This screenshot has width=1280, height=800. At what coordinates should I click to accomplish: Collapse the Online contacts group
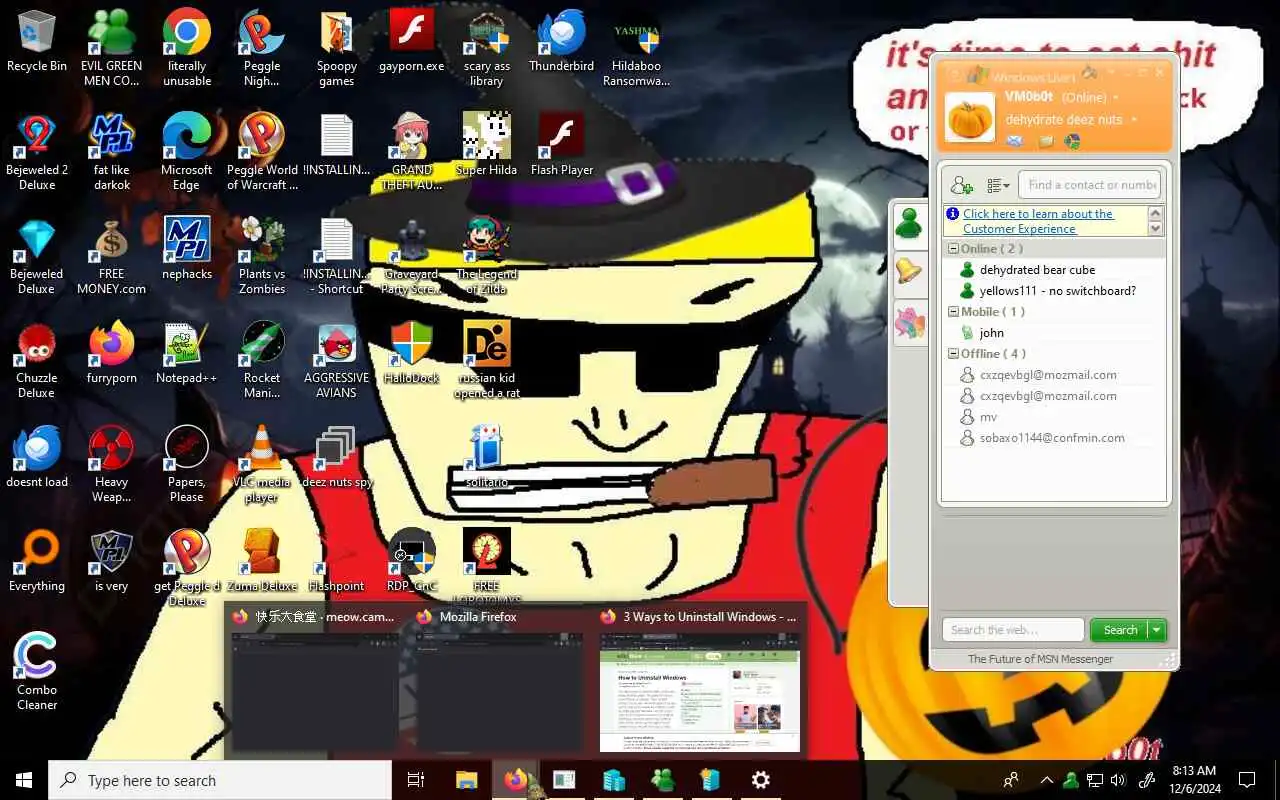point(953,249)
